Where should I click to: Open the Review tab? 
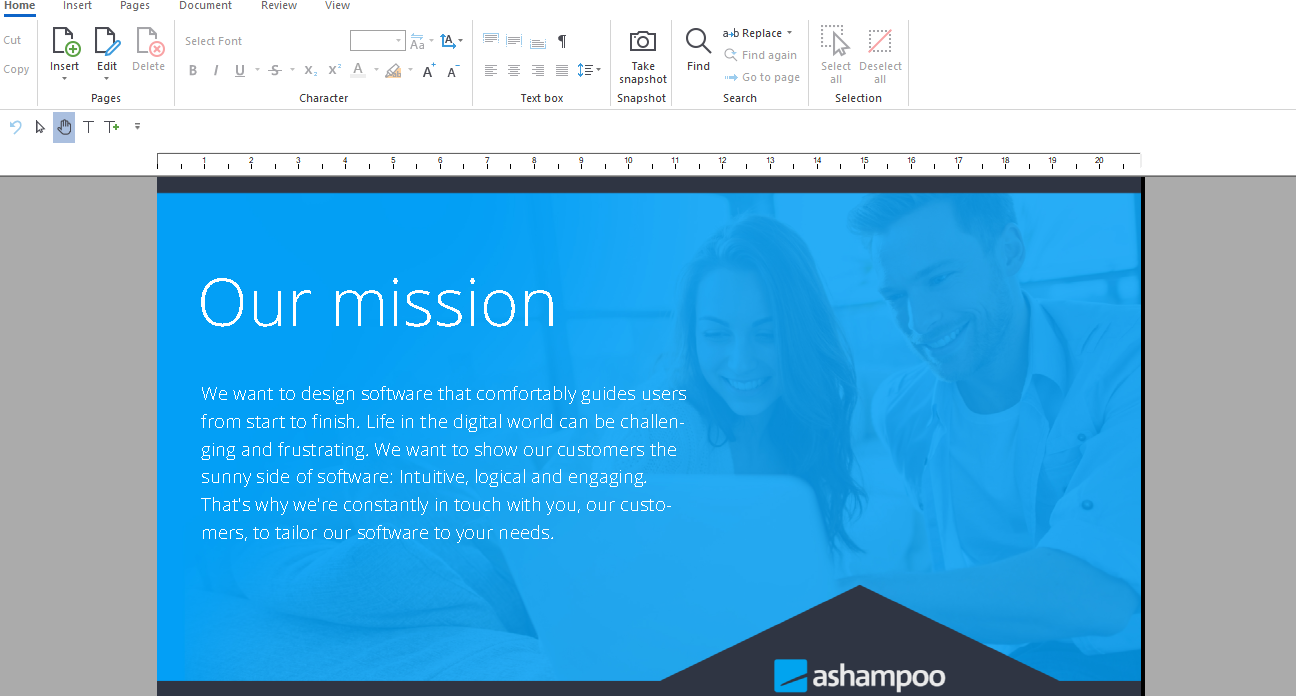click(x=278, y=6)
